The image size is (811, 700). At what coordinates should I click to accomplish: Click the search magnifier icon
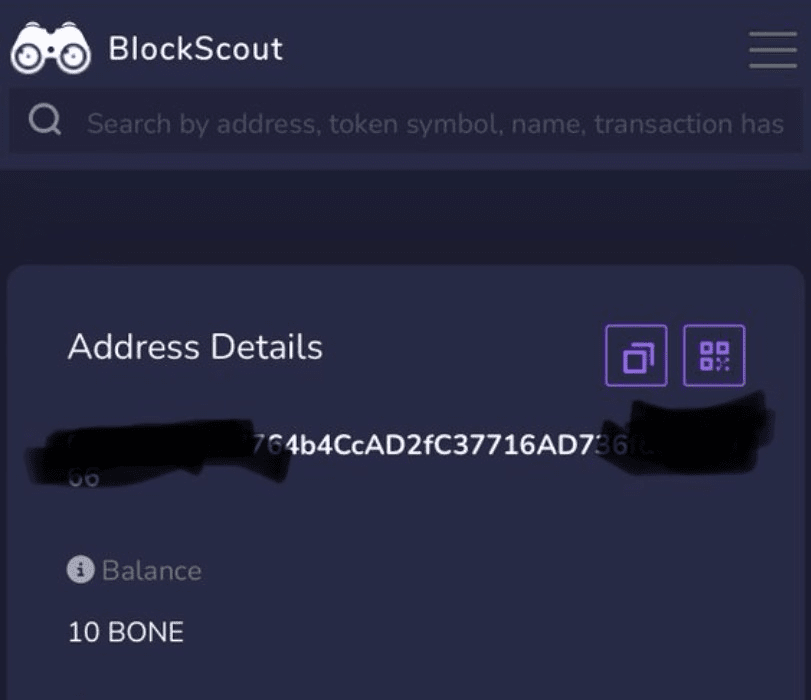pyautogui.click(x=45, y=122)
